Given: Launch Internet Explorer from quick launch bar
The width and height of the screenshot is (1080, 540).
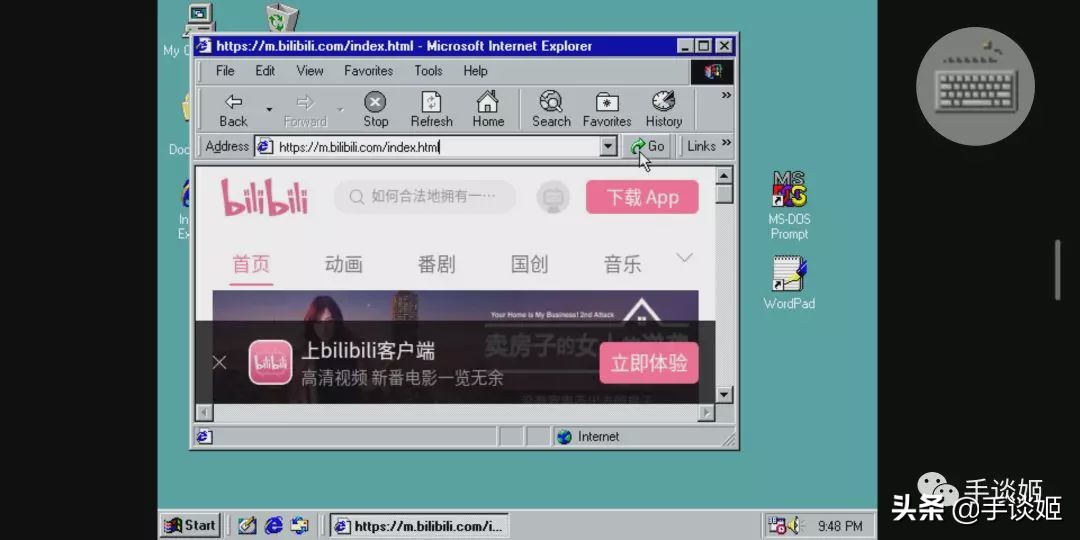Looking at the screenshot, I should [273, 526].
